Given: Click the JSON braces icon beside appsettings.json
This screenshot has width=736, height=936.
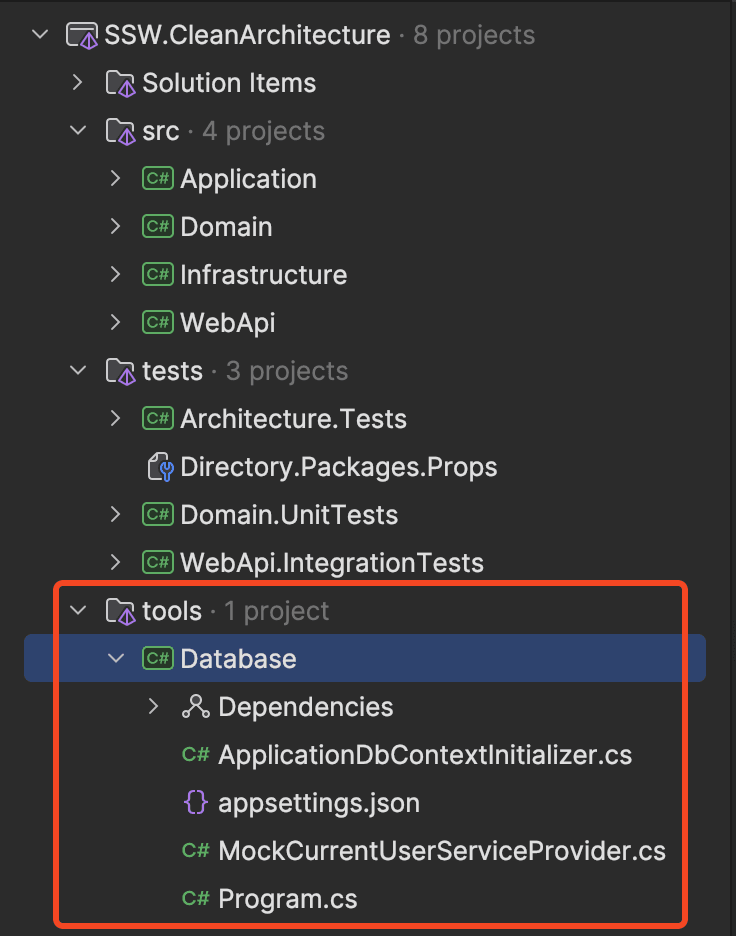Looking at the screenshot, I should [x=195, y=802].
